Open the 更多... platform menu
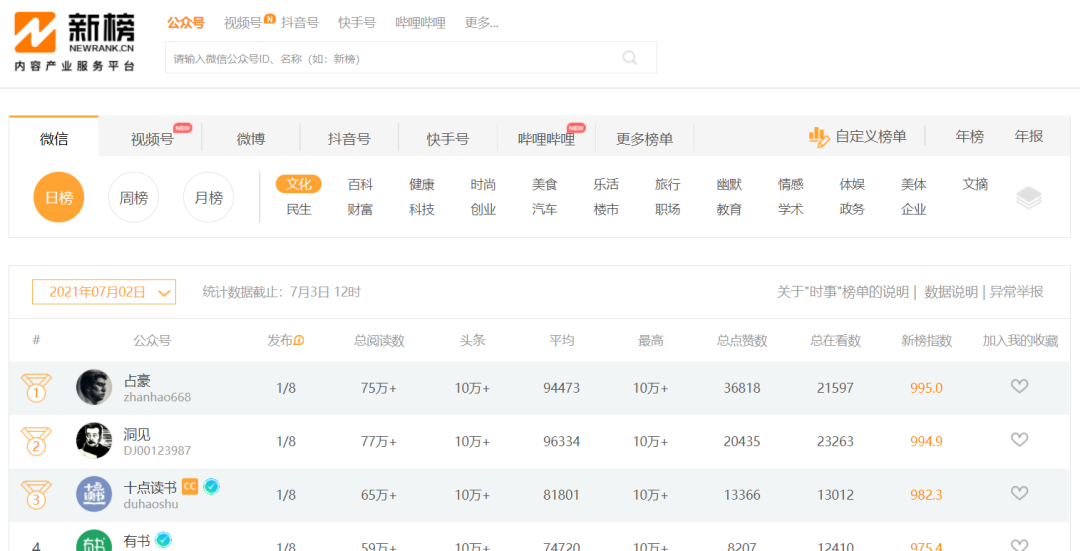Screen dimensions: 1080x551 [481, 23]
